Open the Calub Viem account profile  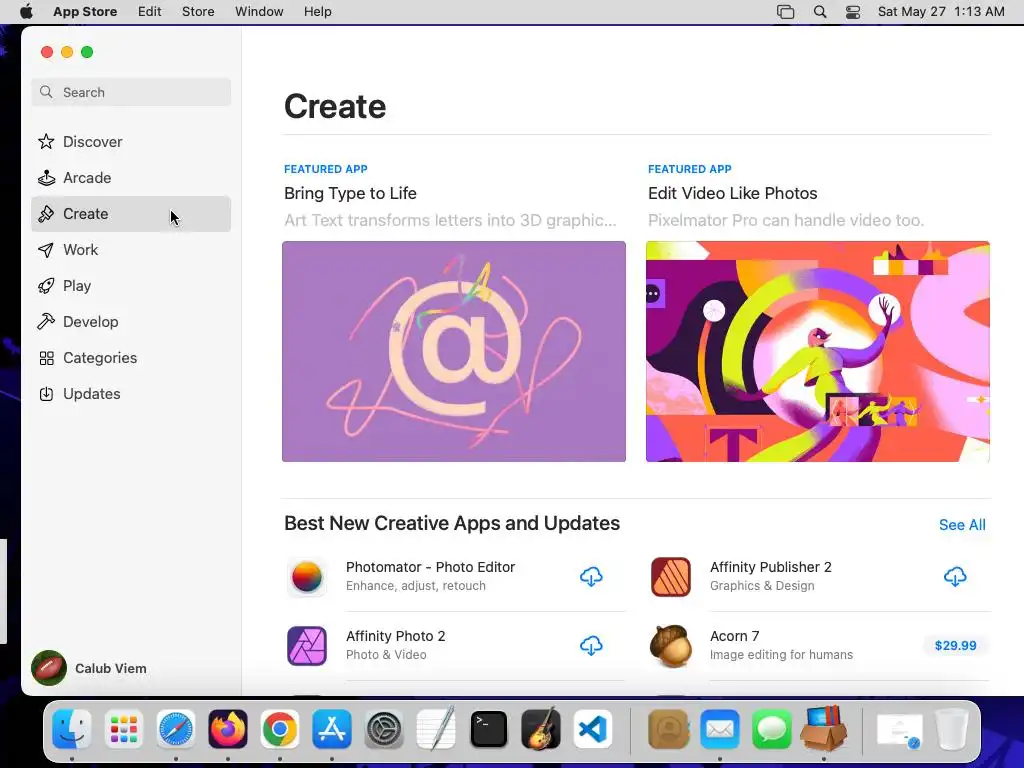click(89, 668)
